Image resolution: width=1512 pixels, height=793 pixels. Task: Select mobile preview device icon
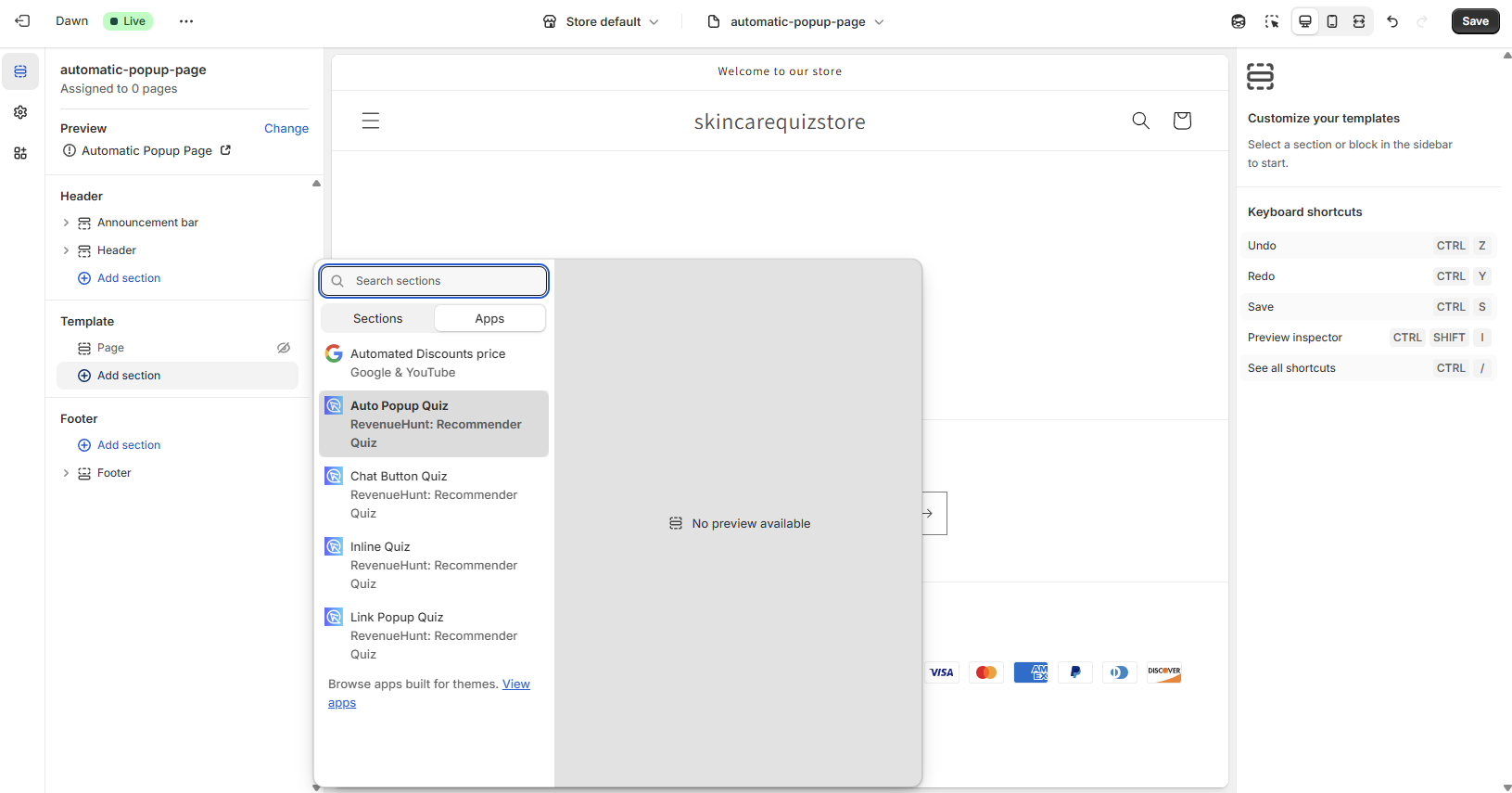(1332, 21)
